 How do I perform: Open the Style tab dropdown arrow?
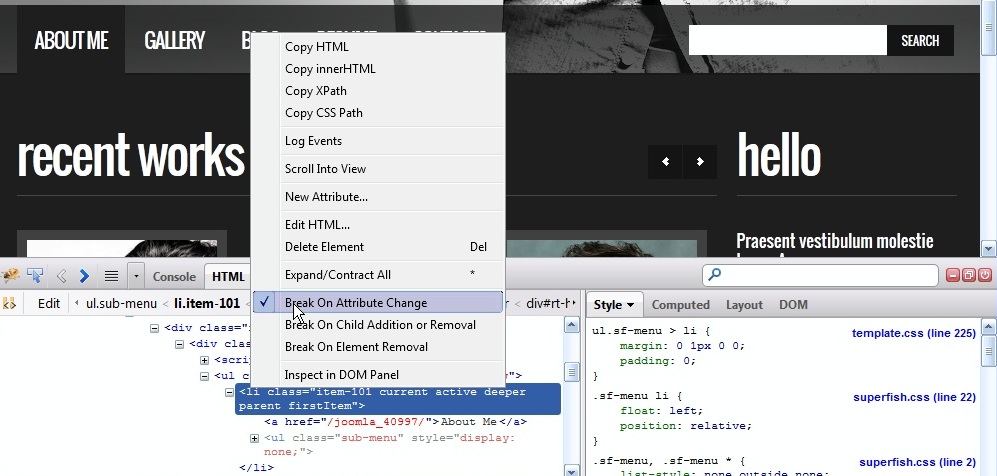pos(631,305)
